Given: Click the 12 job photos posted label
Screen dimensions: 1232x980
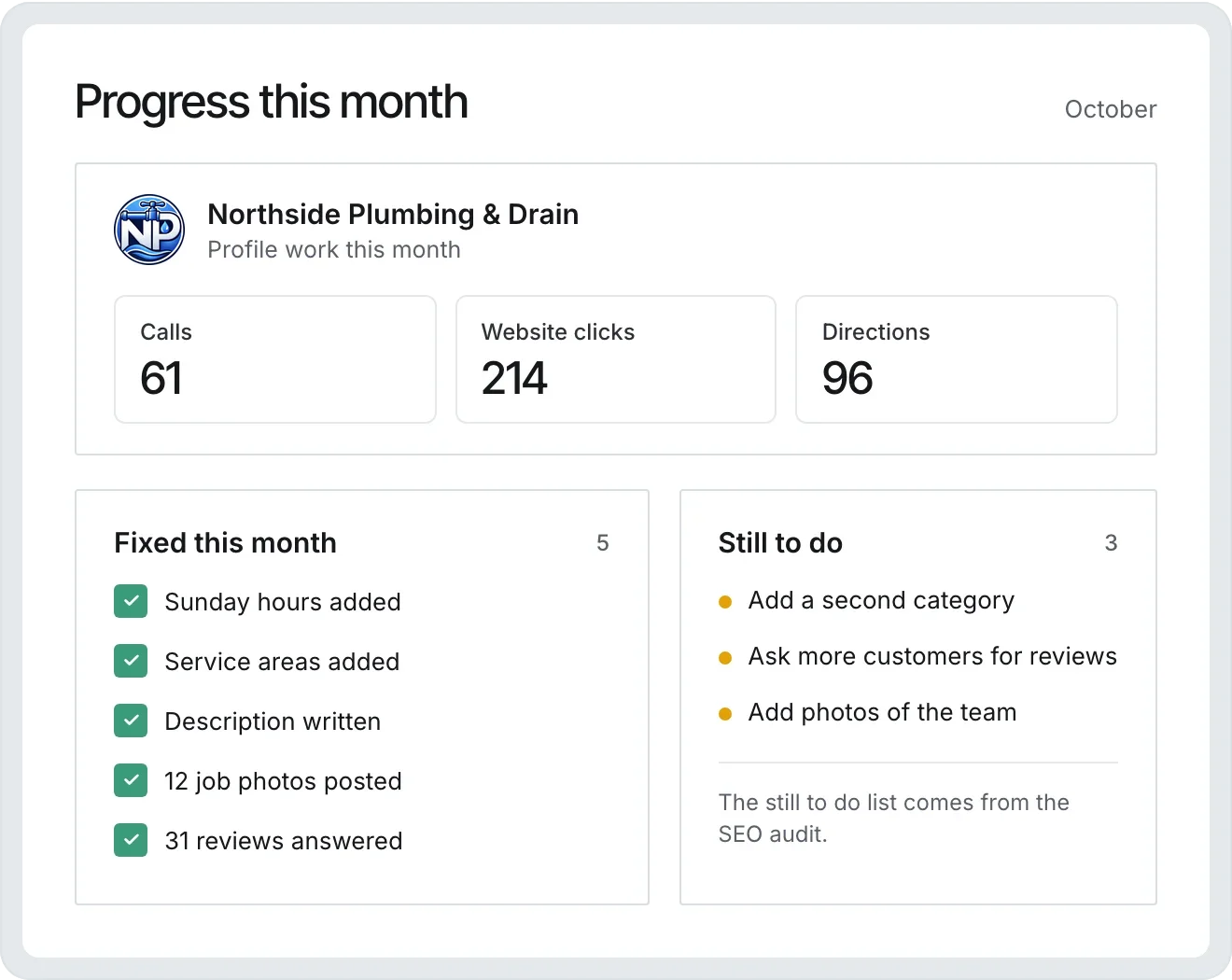Looking at the screenshot, I should (283, 781).
